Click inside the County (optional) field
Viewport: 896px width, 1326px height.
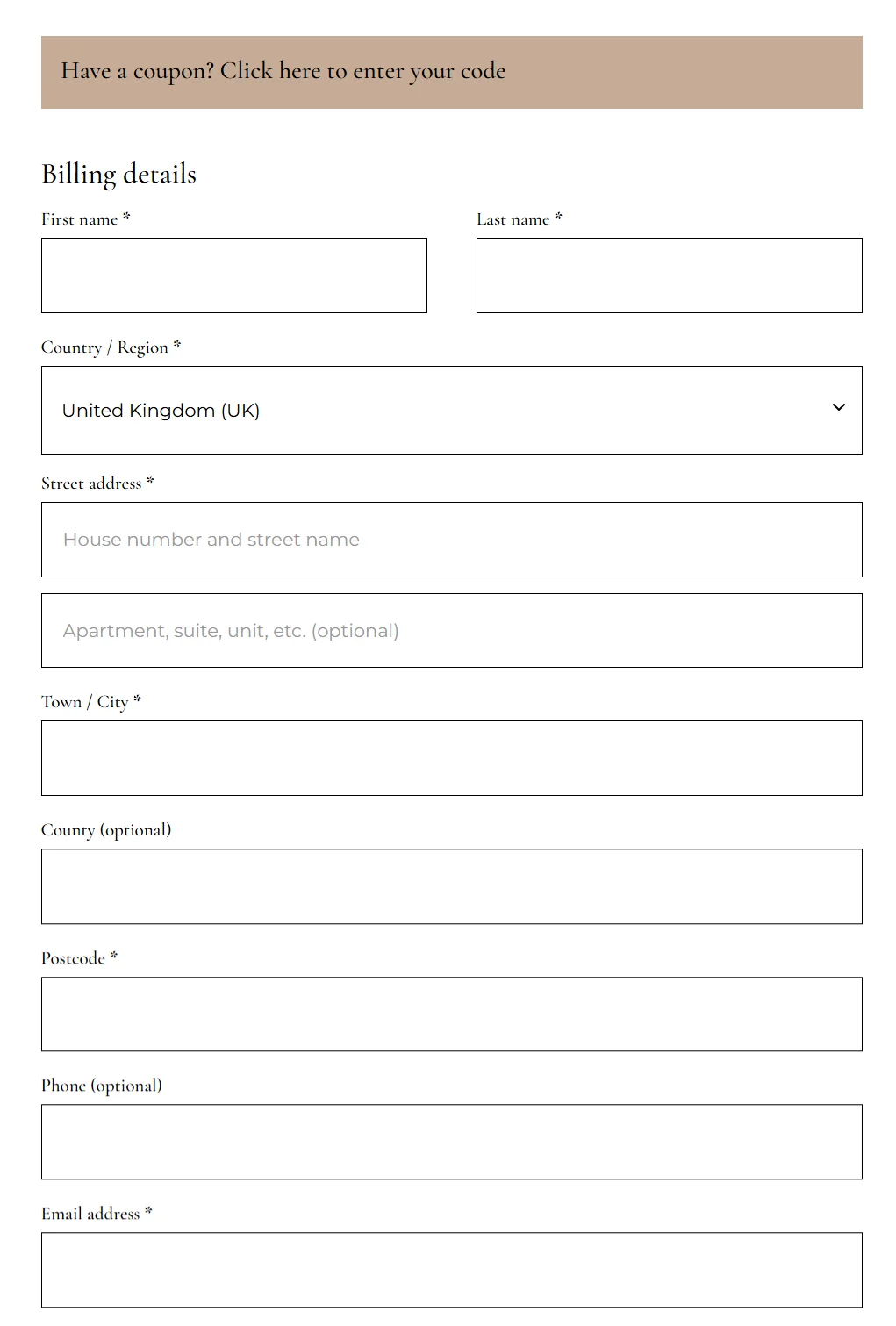point(451,886)
